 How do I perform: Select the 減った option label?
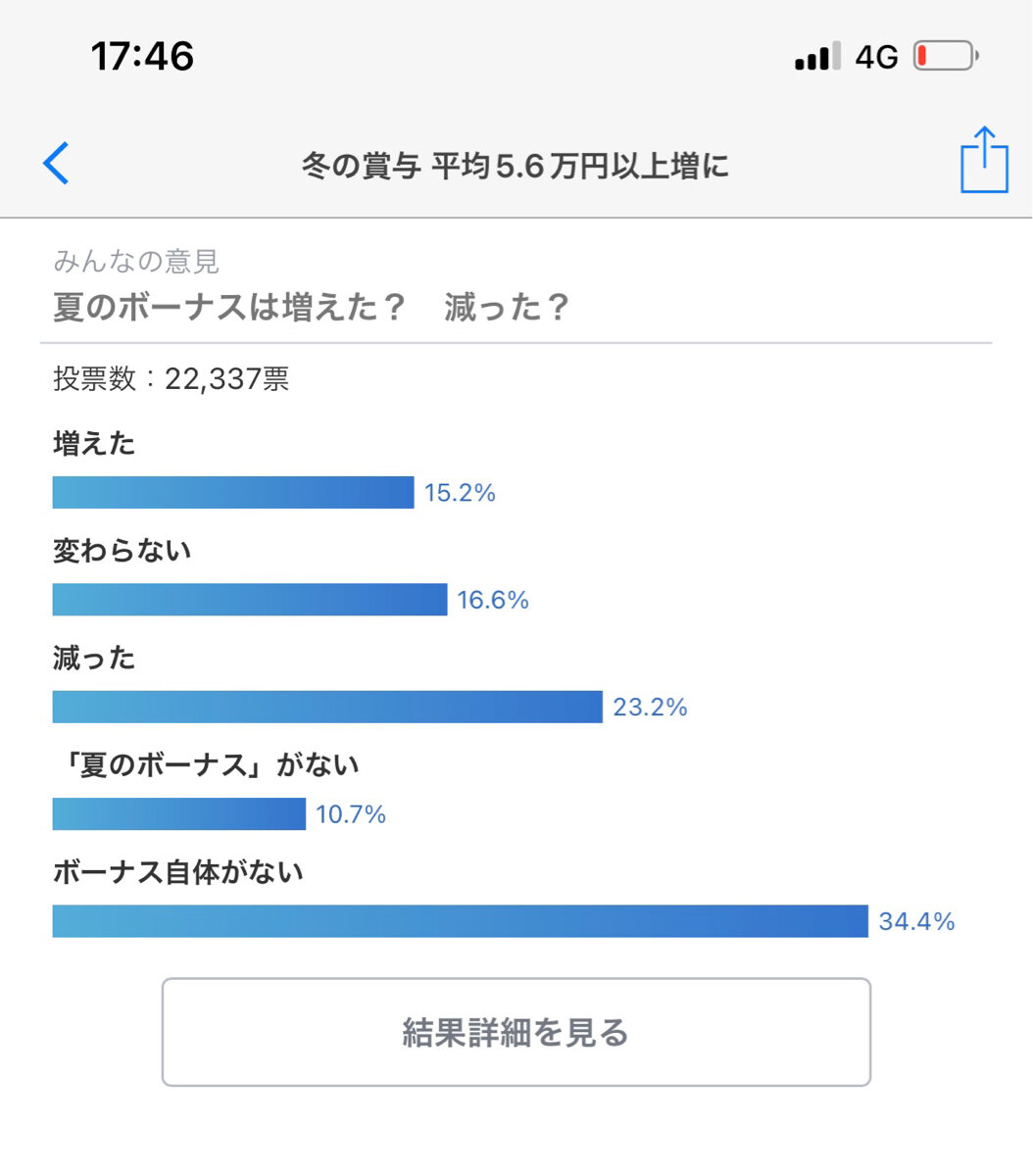(x=94, y=658)
